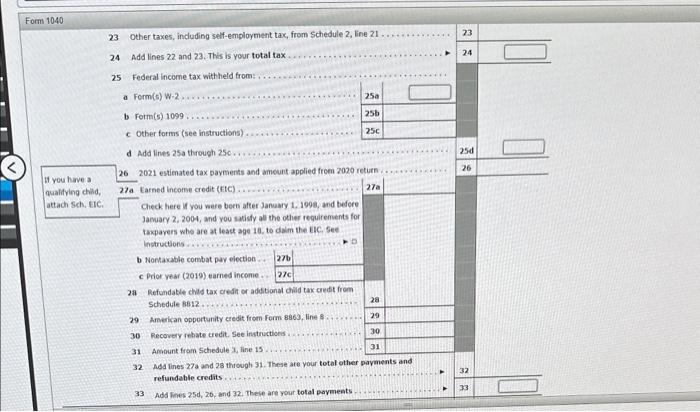The image size is (700, 412).
Task: Click 'Earned income credit (EIC)' label
Action: click(188, 189)
